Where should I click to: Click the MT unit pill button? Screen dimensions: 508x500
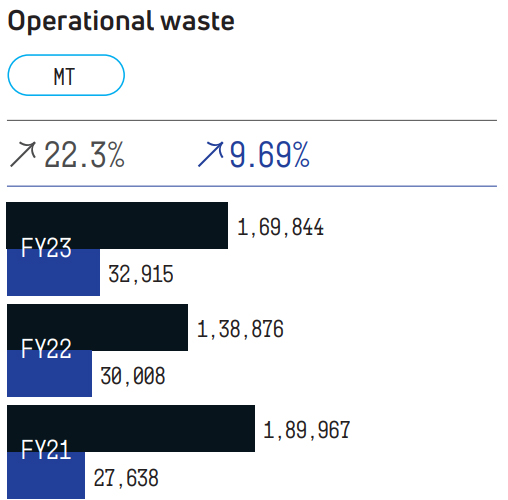(66, 75)
